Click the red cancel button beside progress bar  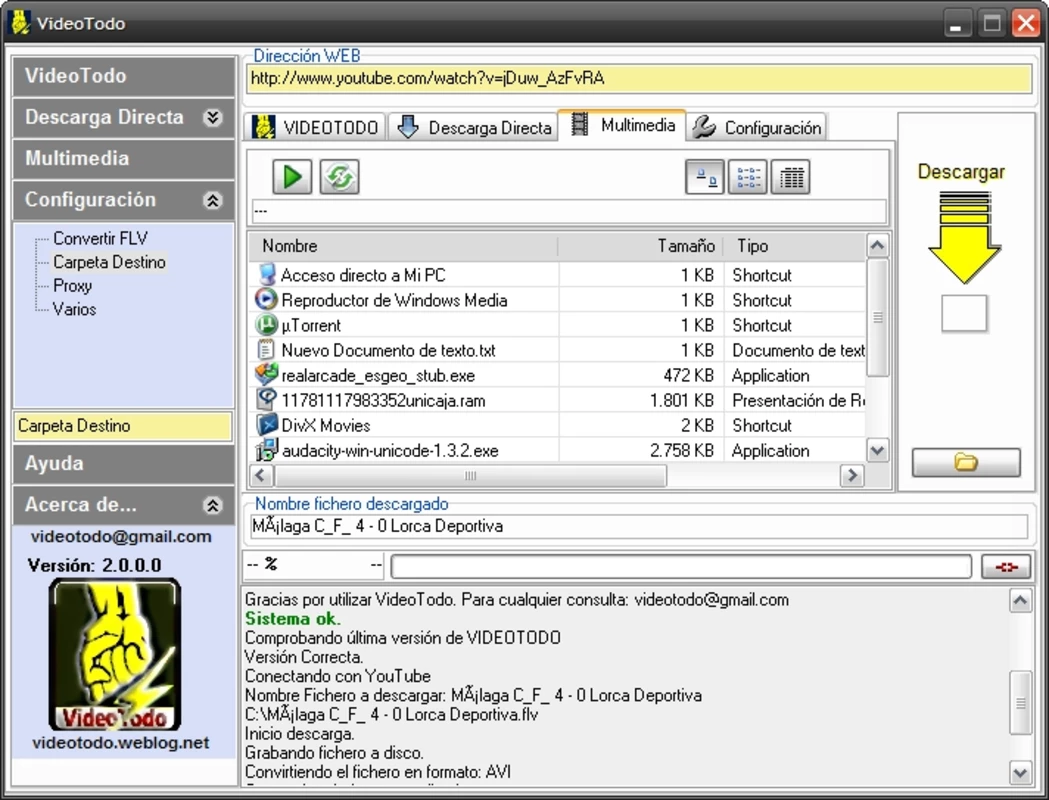coord(1006,567)
